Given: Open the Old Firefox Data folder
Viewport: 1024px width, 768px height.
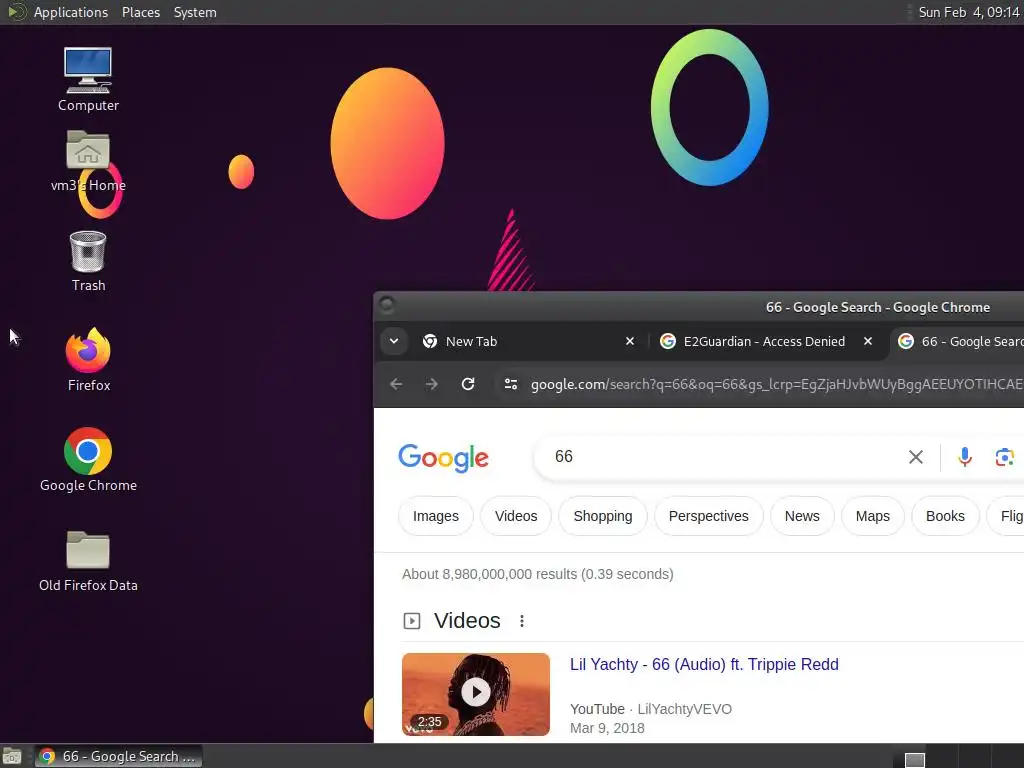Looking at the screenshot, I should pyautogui.click(x=88, y=561).
